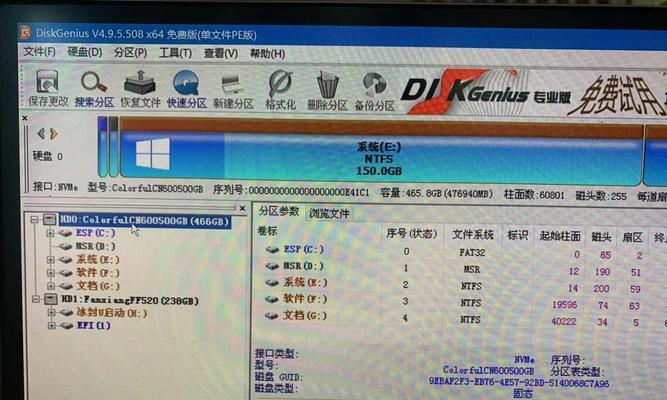
Task: Expand the 系统 (E:) tree node
Action: [x=51, y=260]
